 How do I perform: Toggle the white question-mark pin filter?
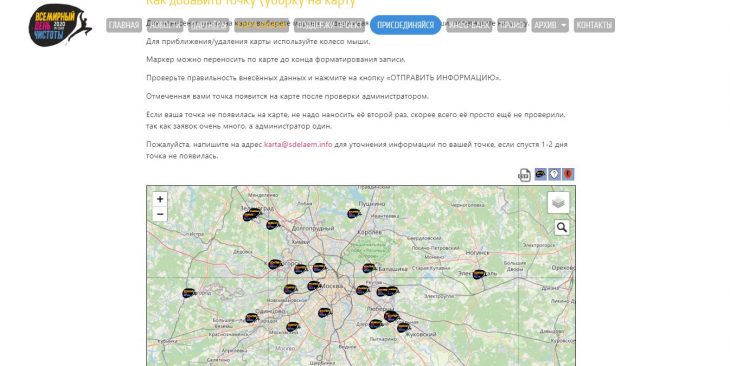[x=554, y=174]
